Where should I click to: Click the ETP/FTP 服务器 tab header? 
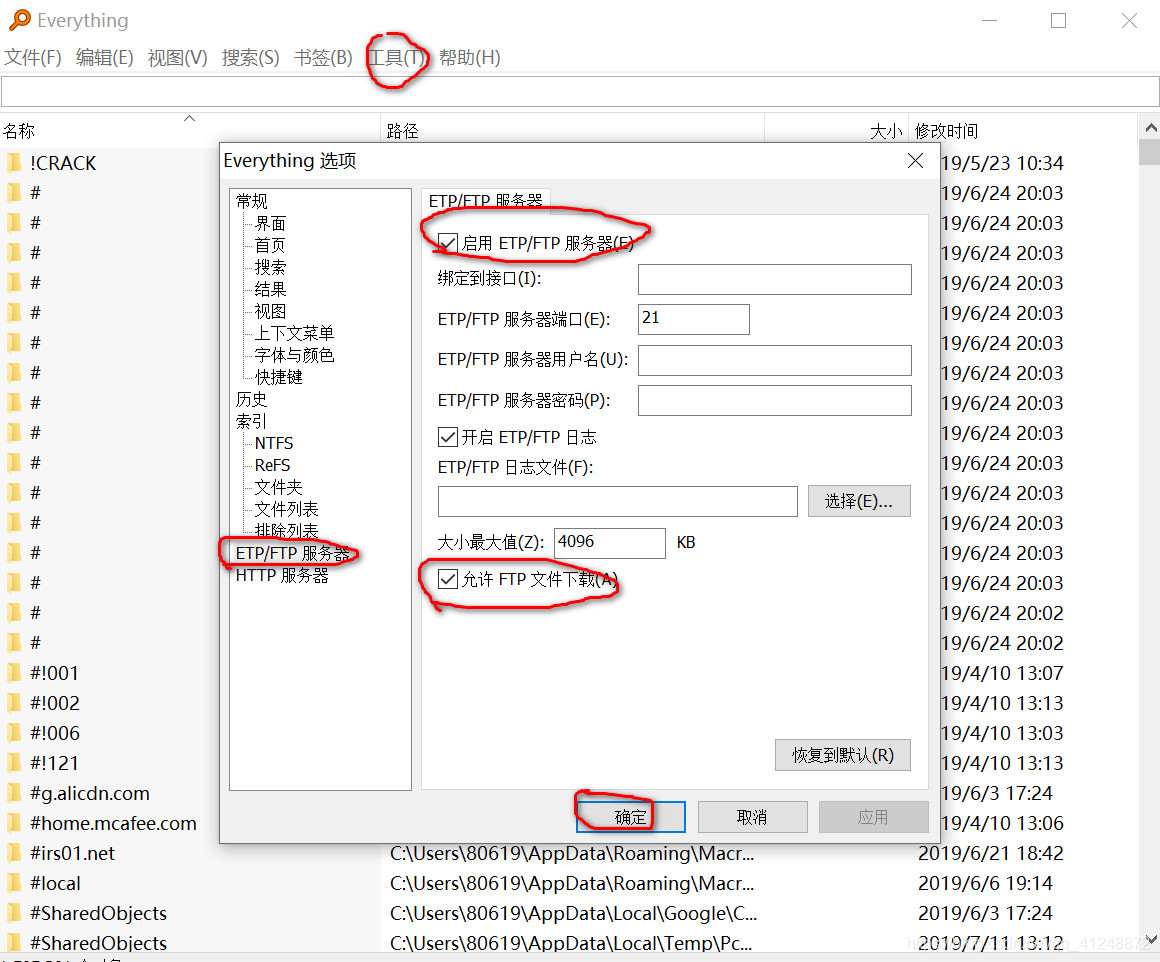point(485,201)
